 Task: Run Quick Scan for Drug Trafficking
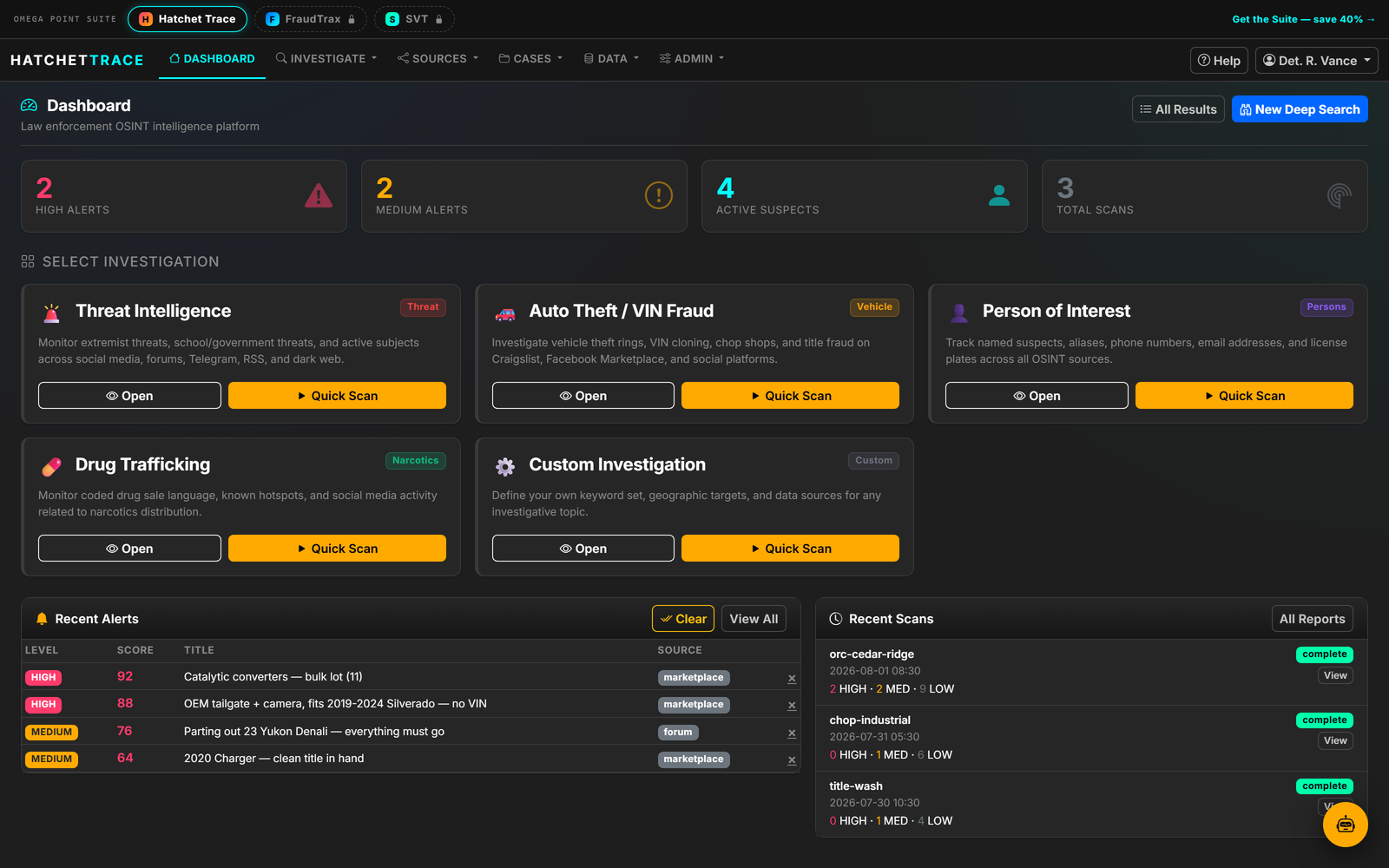click(x=337, y=549)
